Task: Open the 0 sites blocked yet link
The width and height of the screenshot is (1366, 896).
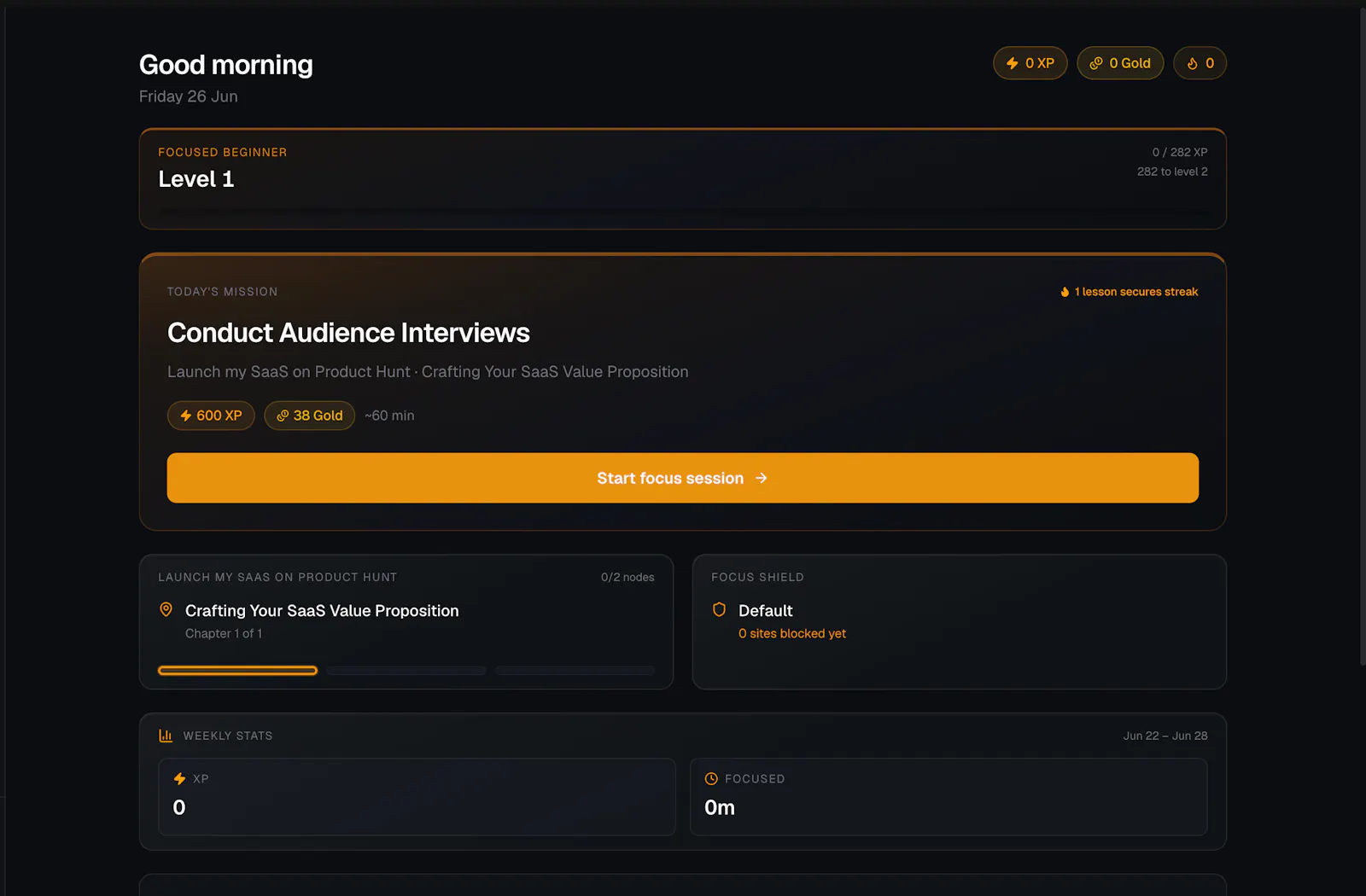Action: (x=792, y=633)
